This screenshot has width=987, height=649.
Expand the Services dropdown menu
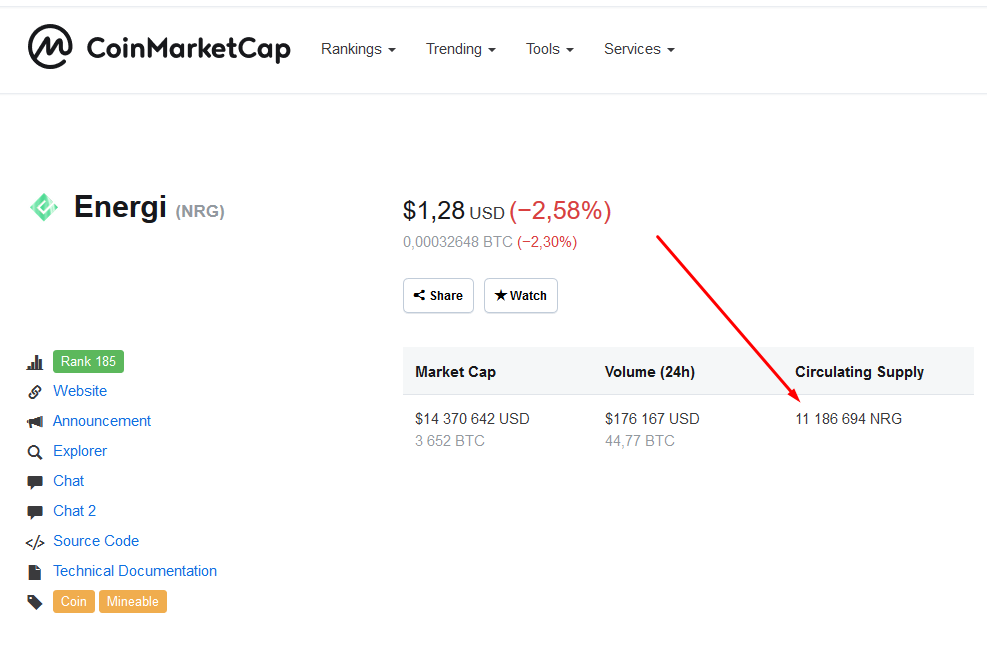point(639,49)
